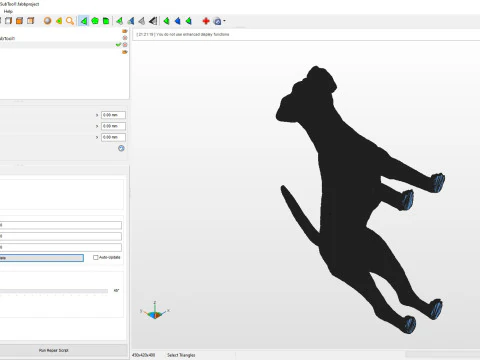Click the dimensions readout in the status bar

click(x=143, y=355)
